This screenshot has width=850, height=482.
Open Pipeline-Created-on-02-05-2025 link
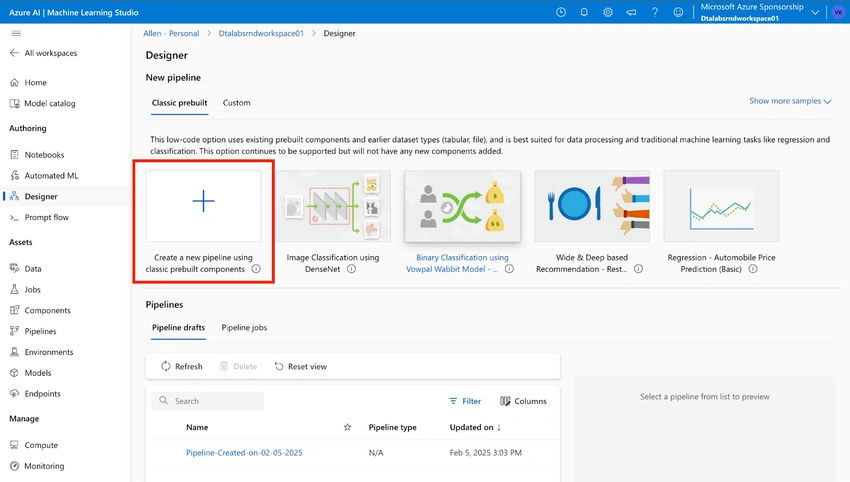coord(244,453)
